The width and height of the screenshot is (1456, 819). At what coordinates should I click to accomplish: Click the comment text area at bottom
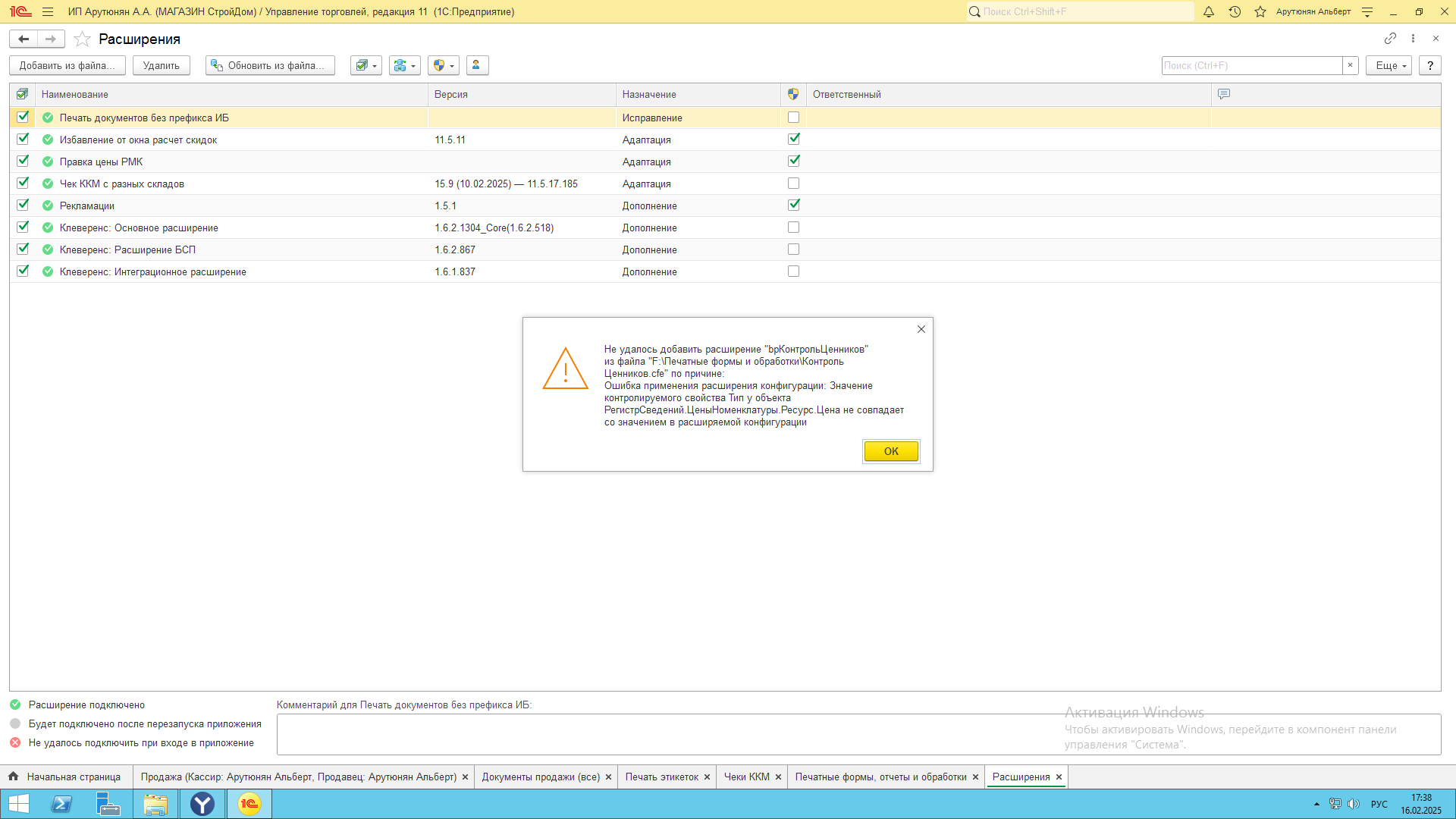coord(858,734)
